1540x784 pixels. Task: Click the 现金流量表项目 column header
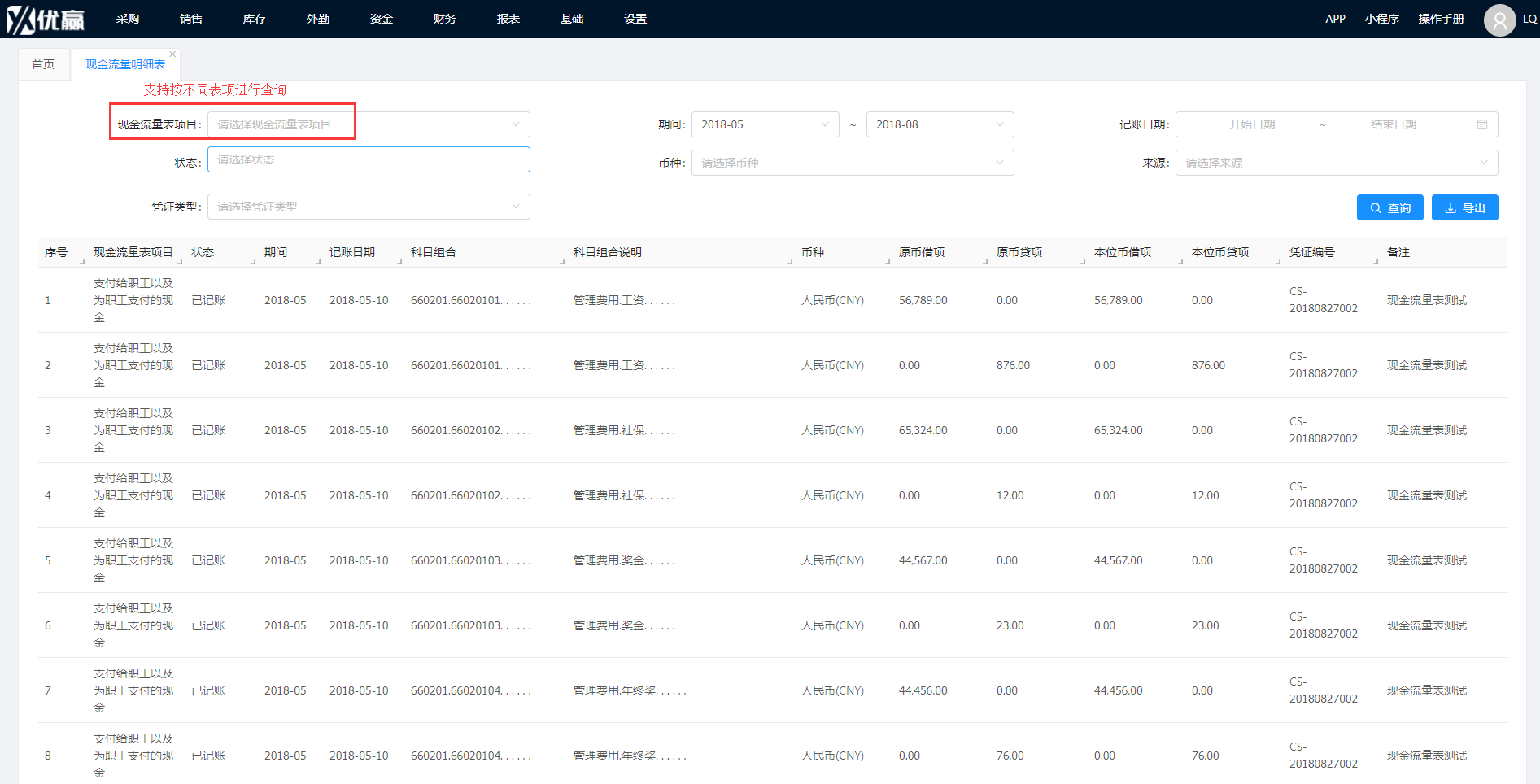tap(133, 252)
